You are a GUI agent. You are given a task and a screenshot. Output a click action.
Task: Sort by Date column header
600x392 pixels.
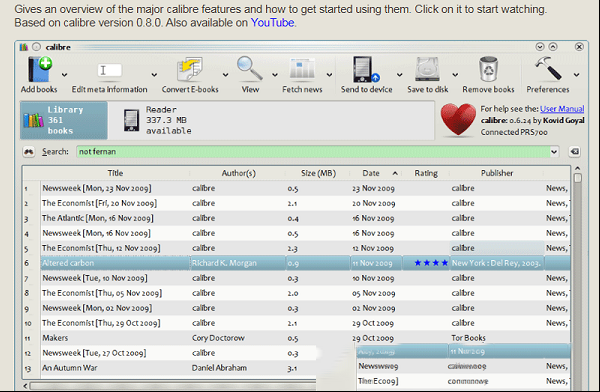[x=377, y=173]
